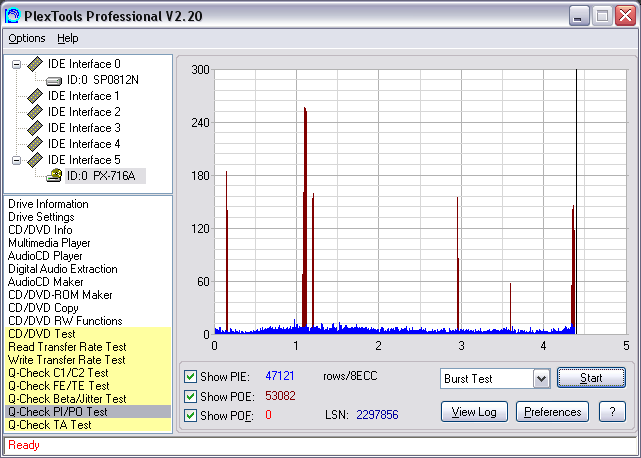Open the Help menu
Viewport: 641px width, 458px height.
coord(67,38)
